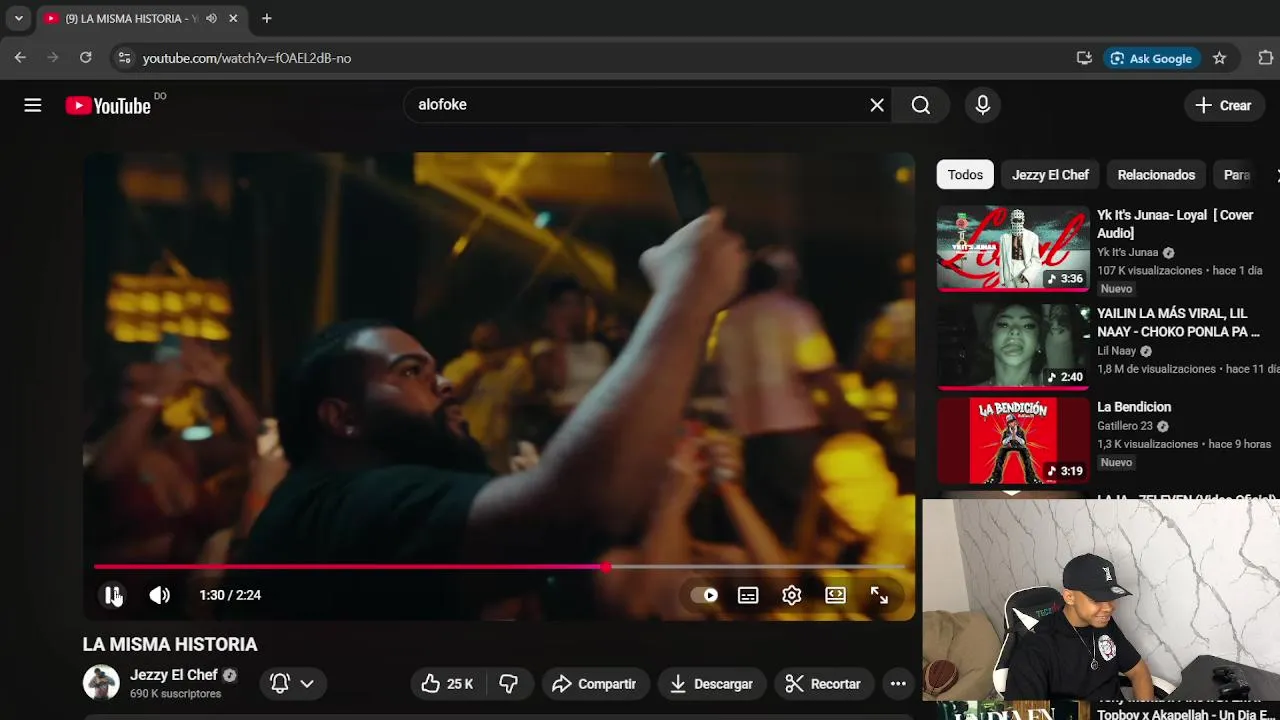Open Yk It's Junaa- Loyal title
Screen dimensions: 1280x720
(x=1175, y=224)
